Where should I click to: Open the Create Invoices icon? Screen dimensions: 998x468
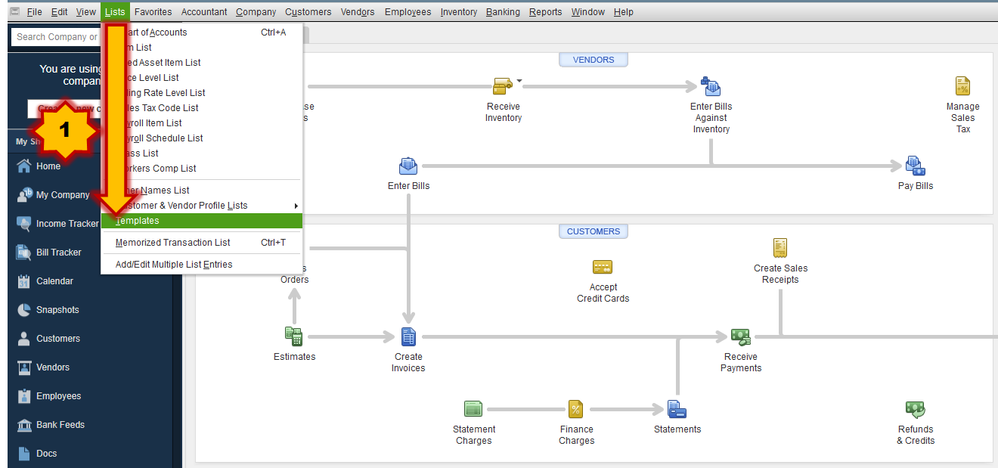tap(408, 336)
